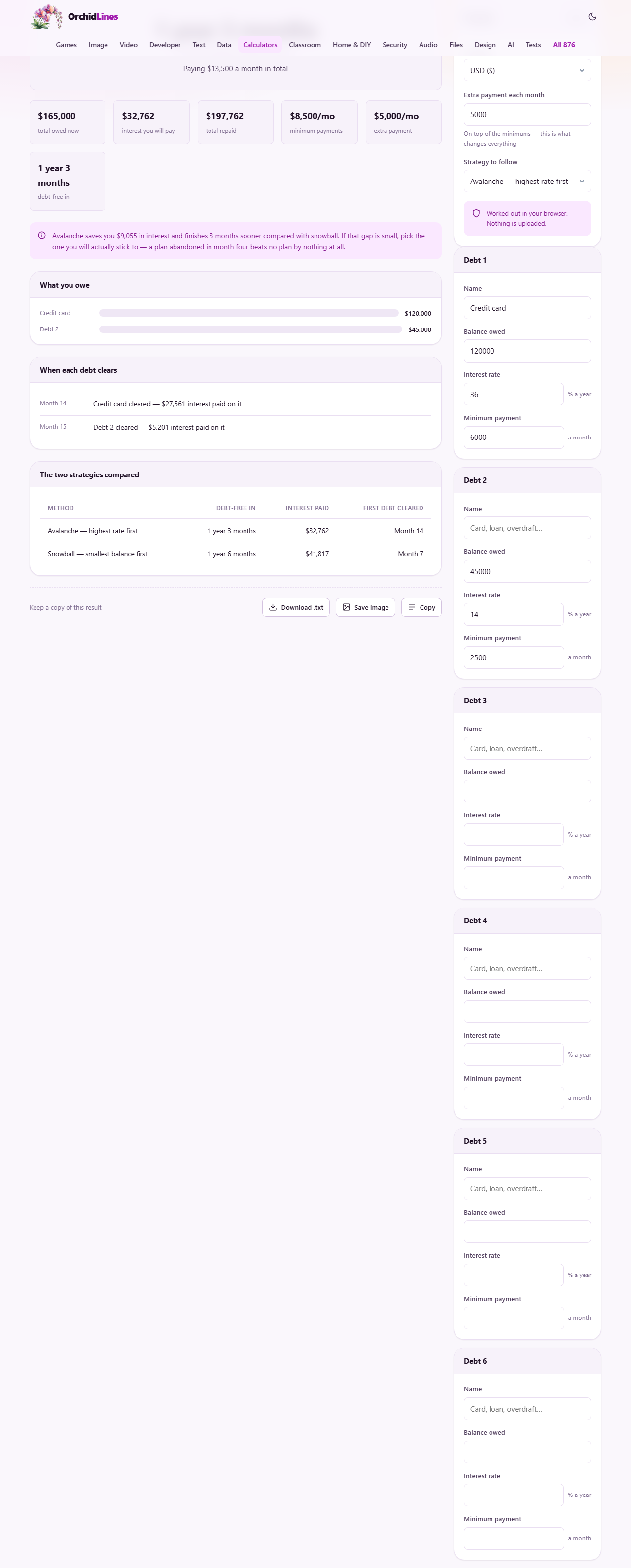This screenshot has width=631, height=1568.
Task: Click the Save image button
Action: (365, 607)
